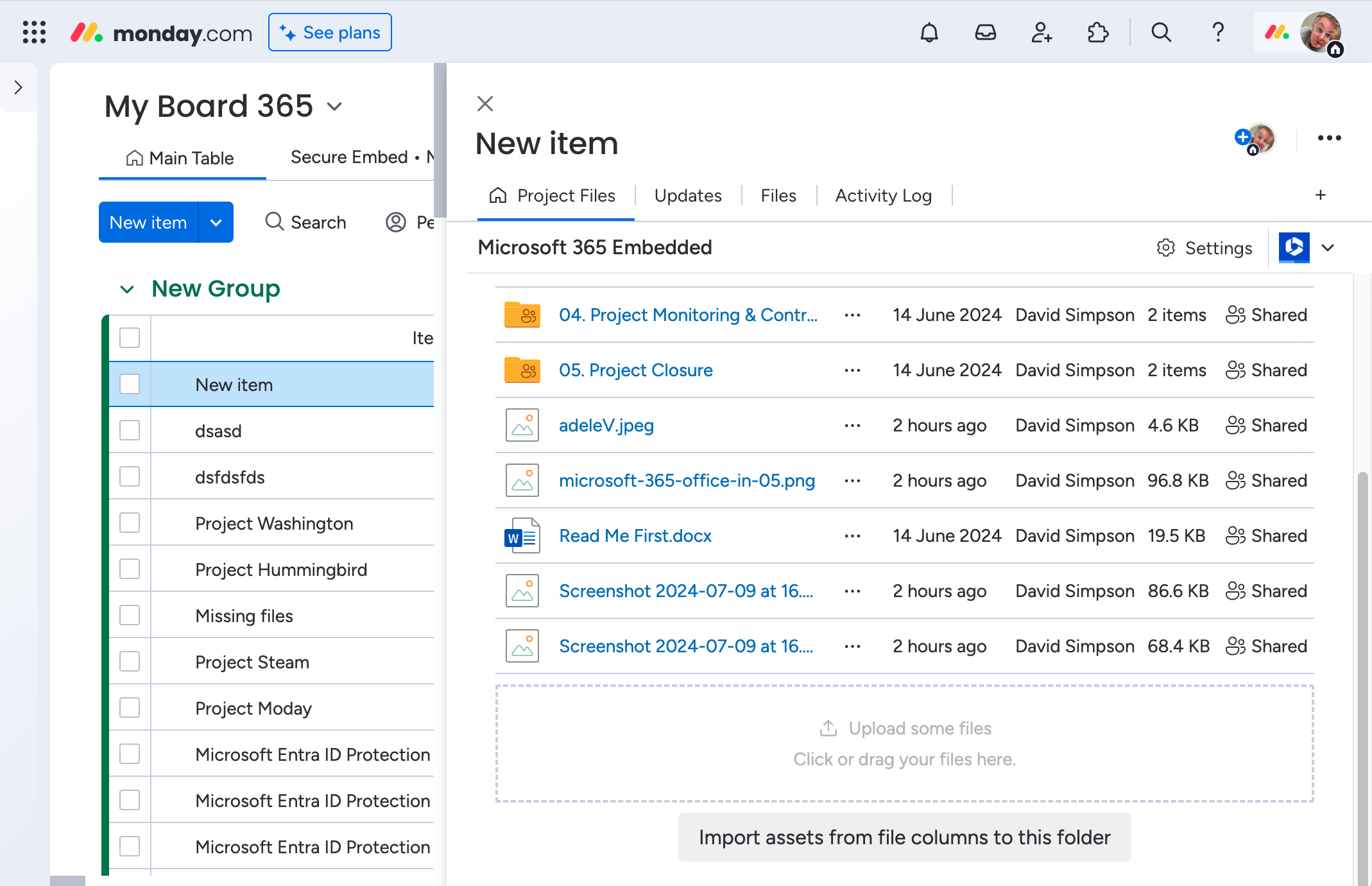Click Read Me First.docx file link
This screenshot has height=886, width=1372.
coord(635,535)
